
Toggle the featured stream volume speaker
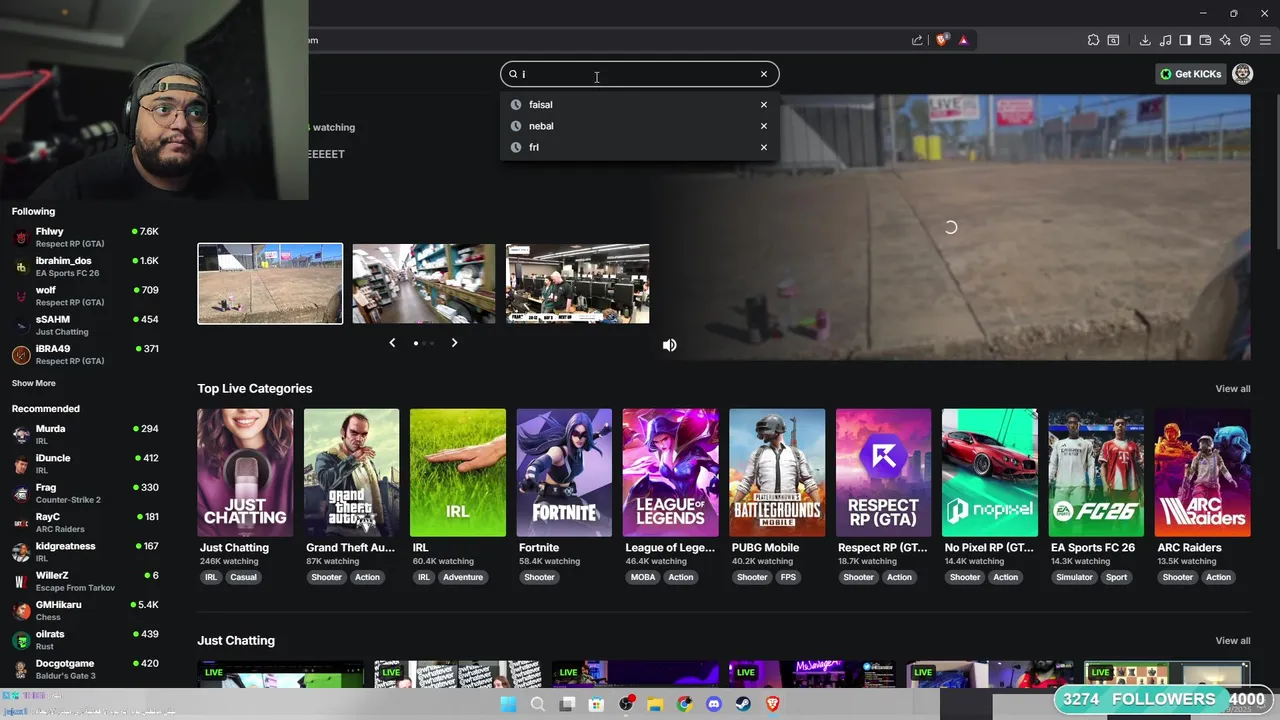[x=670, y=345]
